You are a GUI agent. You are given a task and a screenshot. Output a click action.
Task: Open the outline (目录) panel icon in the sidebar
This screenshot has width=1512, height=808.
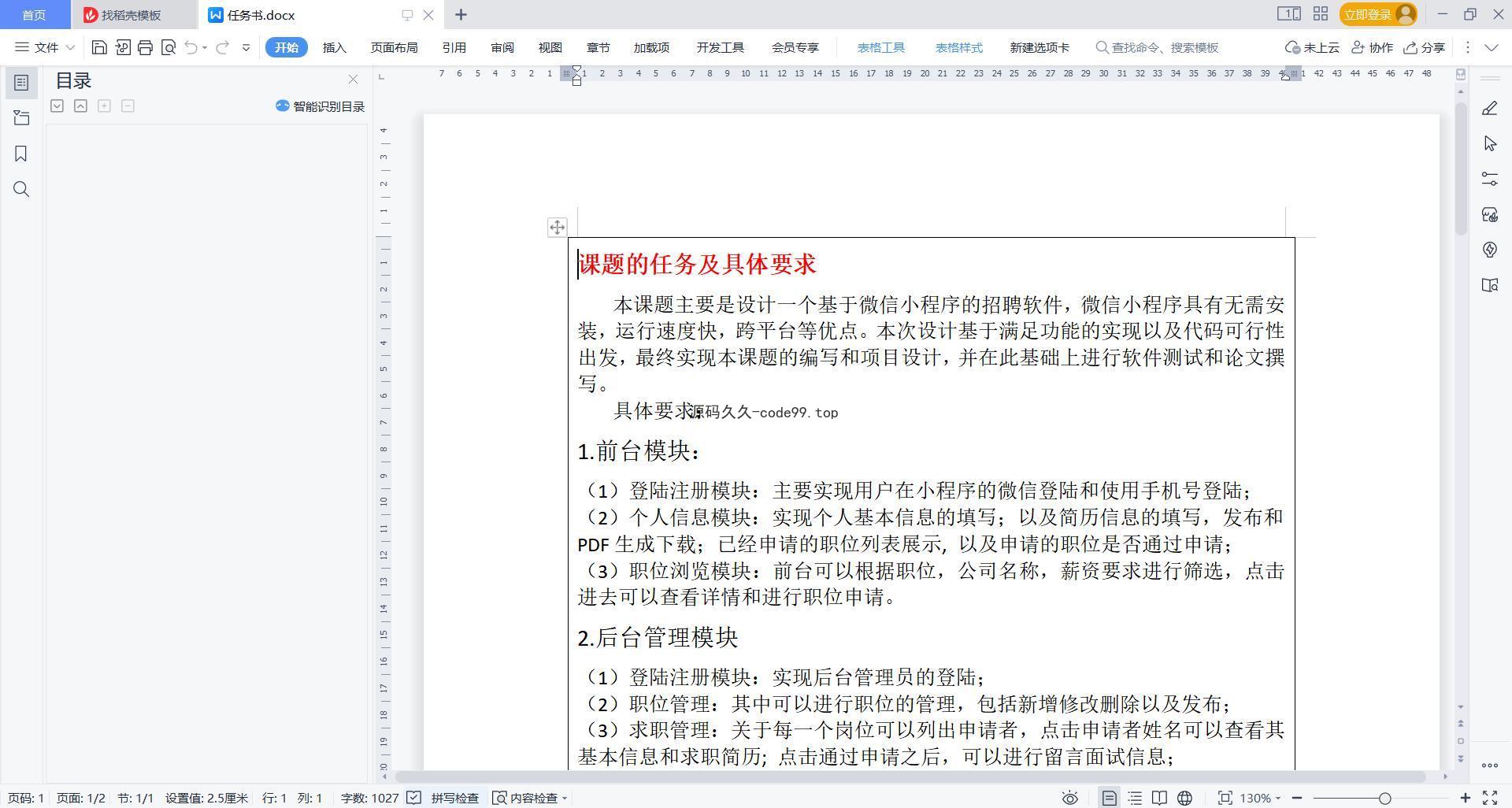(x=21, y=83)
